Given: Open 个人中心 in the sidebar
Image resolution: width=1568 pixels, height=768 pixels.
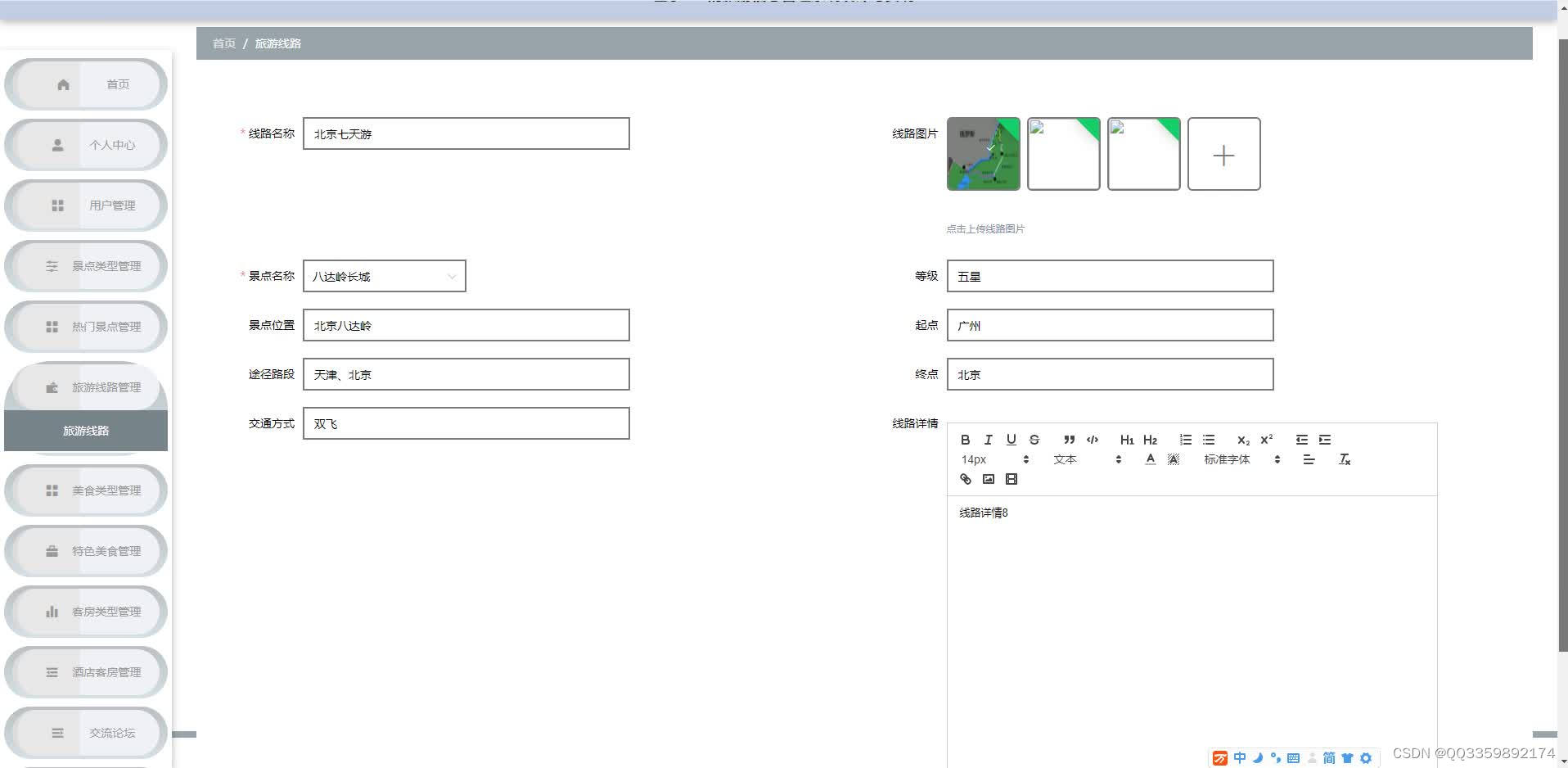Looking at the screenshot, I should tap(86, 145).
